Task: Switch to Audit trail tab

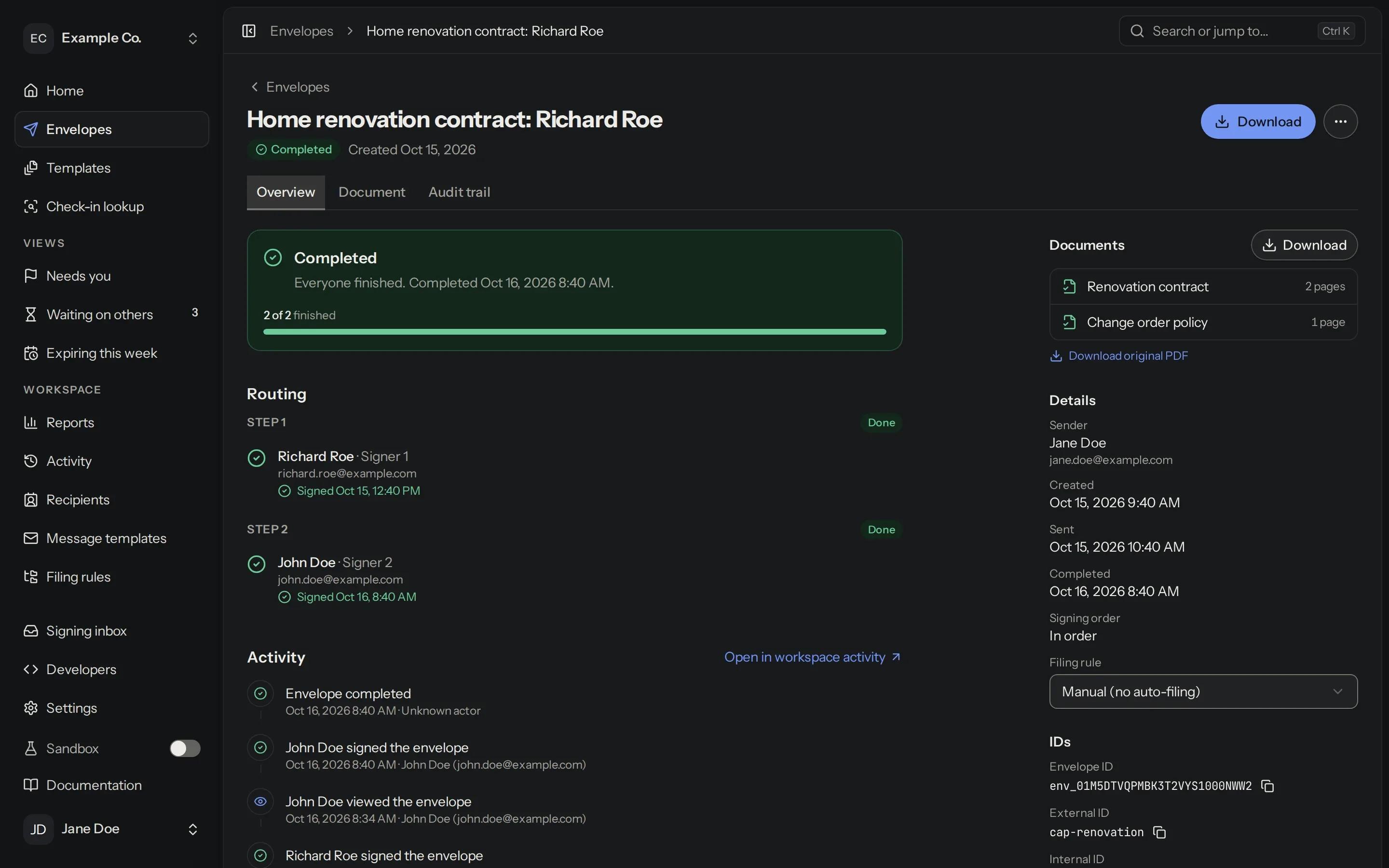Action: 459,192
